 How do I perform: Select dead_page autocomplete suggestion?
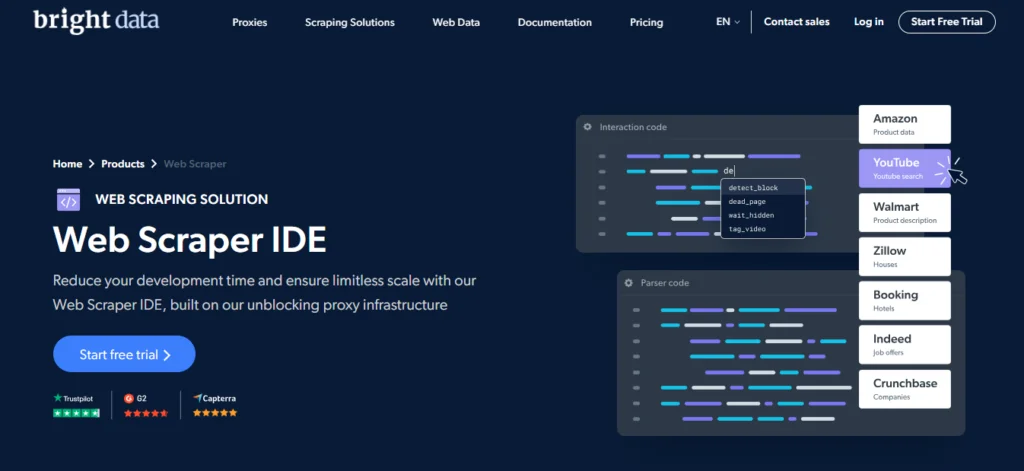coord(763,201)
